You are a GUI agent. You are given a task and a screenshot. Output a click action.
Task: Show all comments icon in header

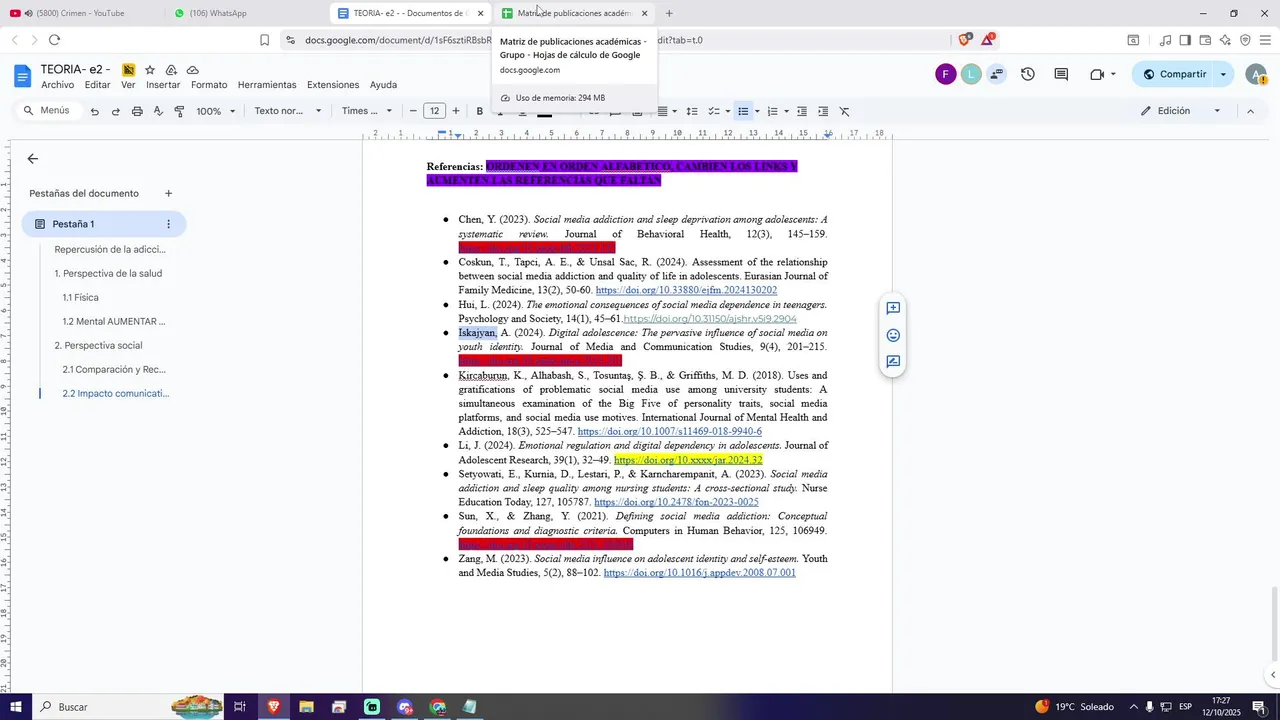click(1061, 74)
